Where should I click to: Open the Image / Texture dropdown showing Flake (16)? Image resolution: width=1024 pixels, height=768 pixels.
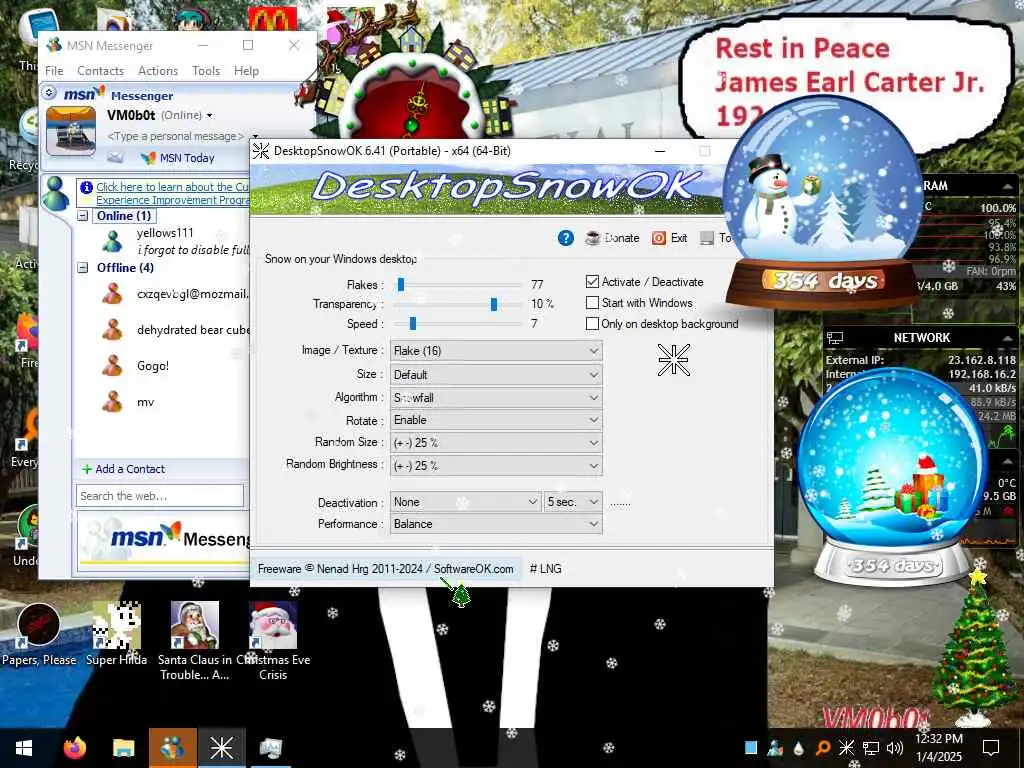click(x=496, y=351)
